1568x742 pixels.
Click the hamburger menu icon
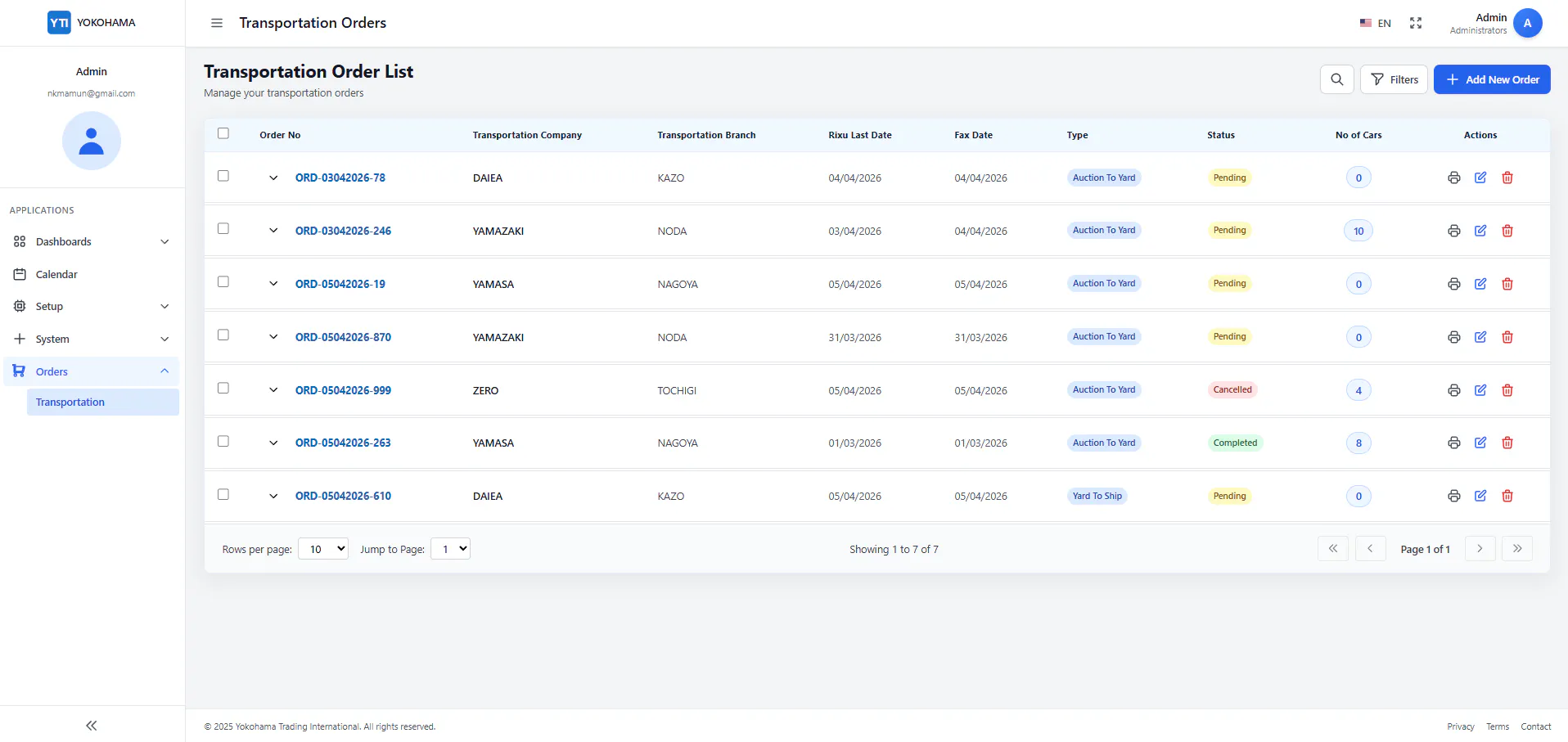pos(217,23)
